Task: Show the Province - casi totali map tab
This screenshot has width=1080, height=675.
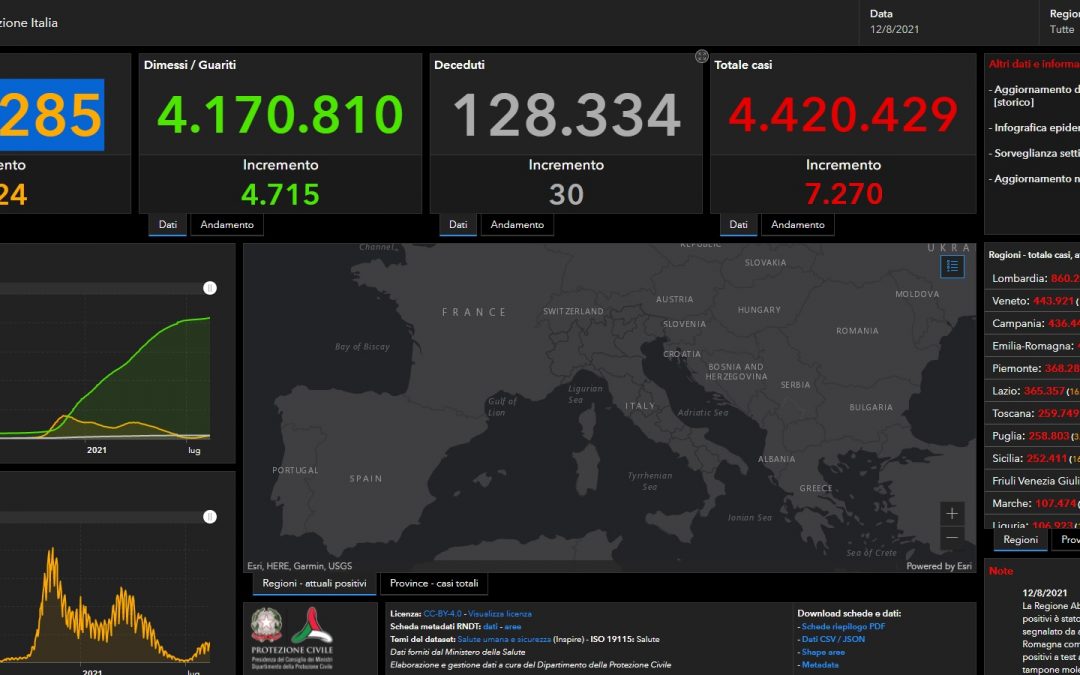Action: pos(434,583)
